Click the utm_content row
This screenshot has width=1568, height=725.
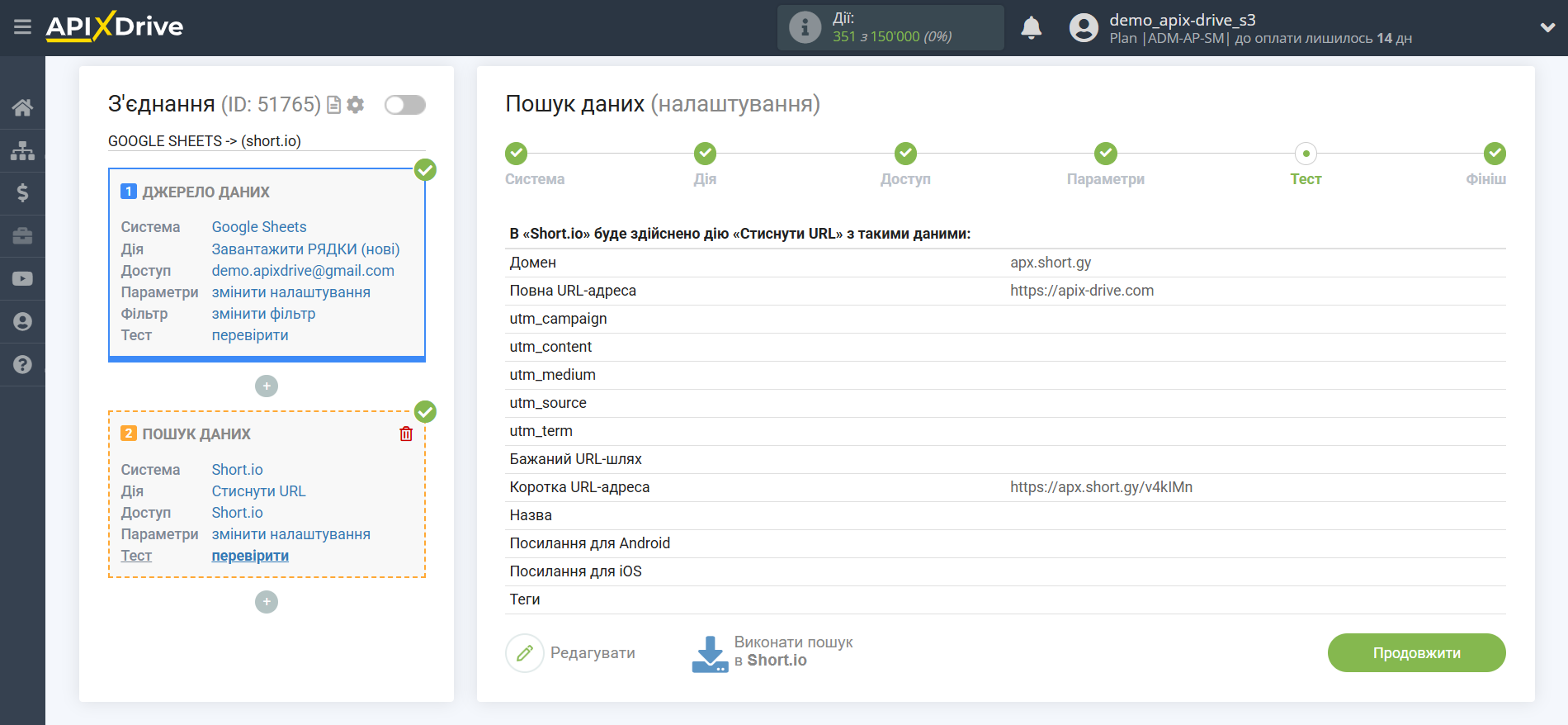(1005, 347)
